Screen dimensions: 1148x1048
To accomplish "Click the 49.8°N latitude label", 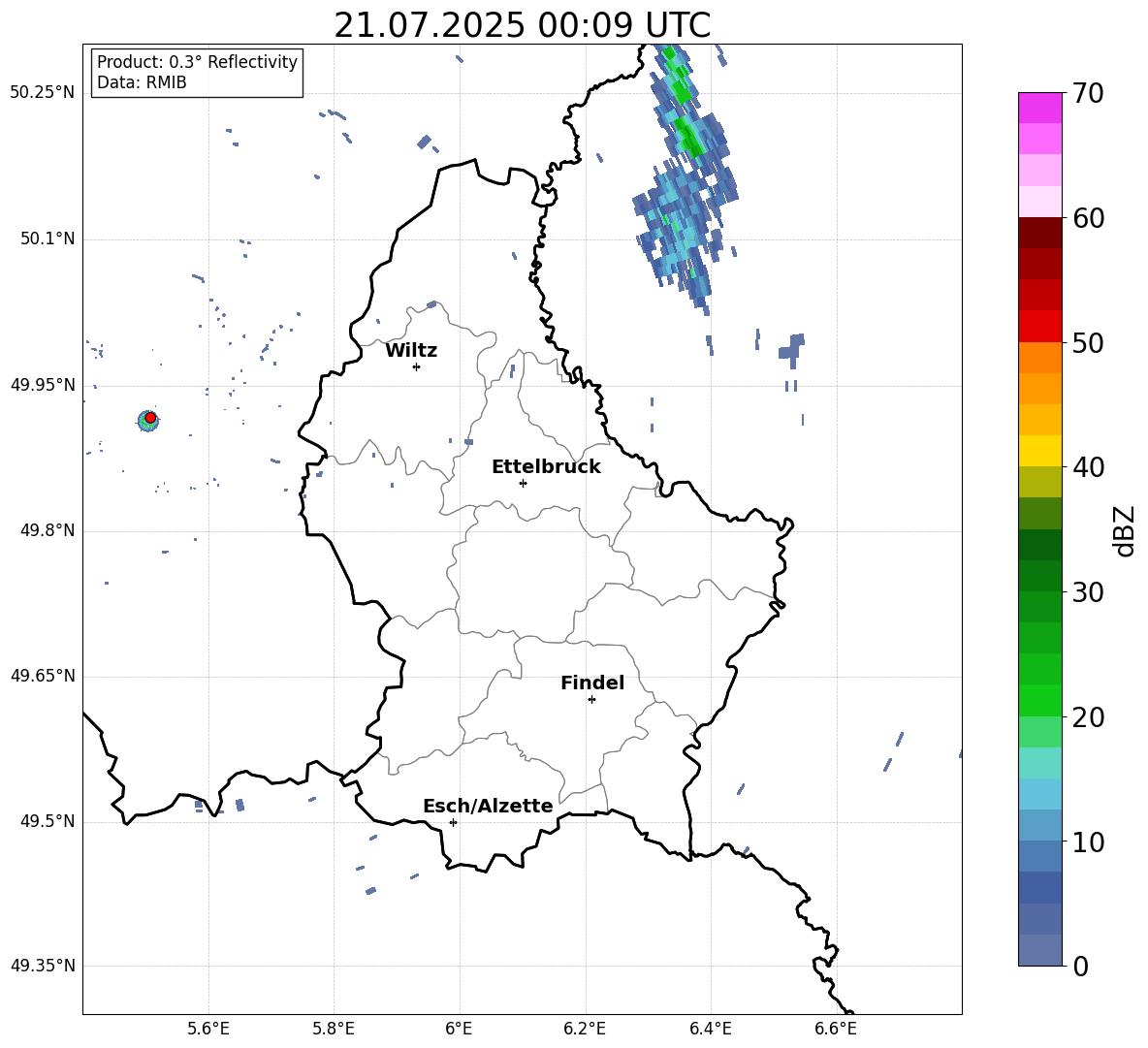I will 47,530.
